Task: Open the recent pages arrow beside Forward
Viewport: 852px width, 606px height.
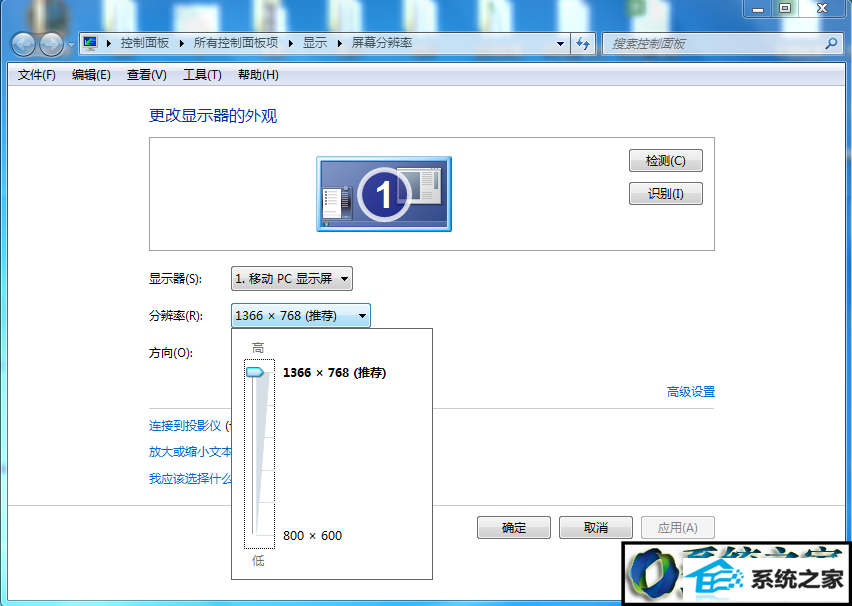Action: tap(70, 45)
